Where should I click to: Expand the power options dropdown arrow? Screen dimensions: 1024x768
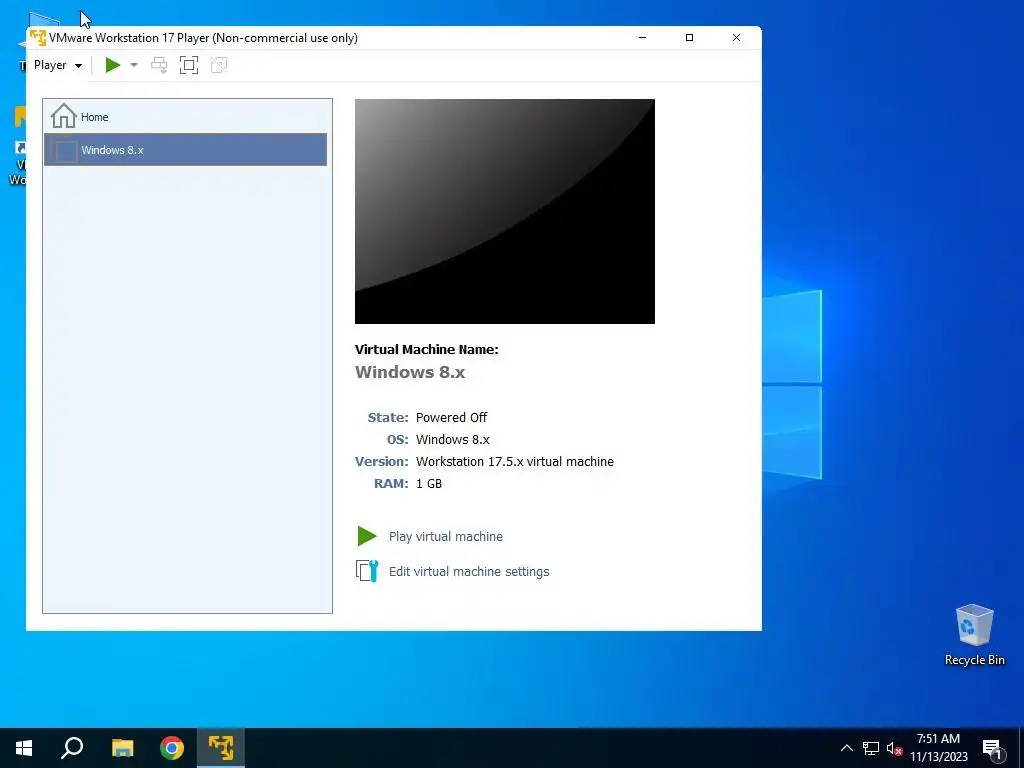(134, 65)
